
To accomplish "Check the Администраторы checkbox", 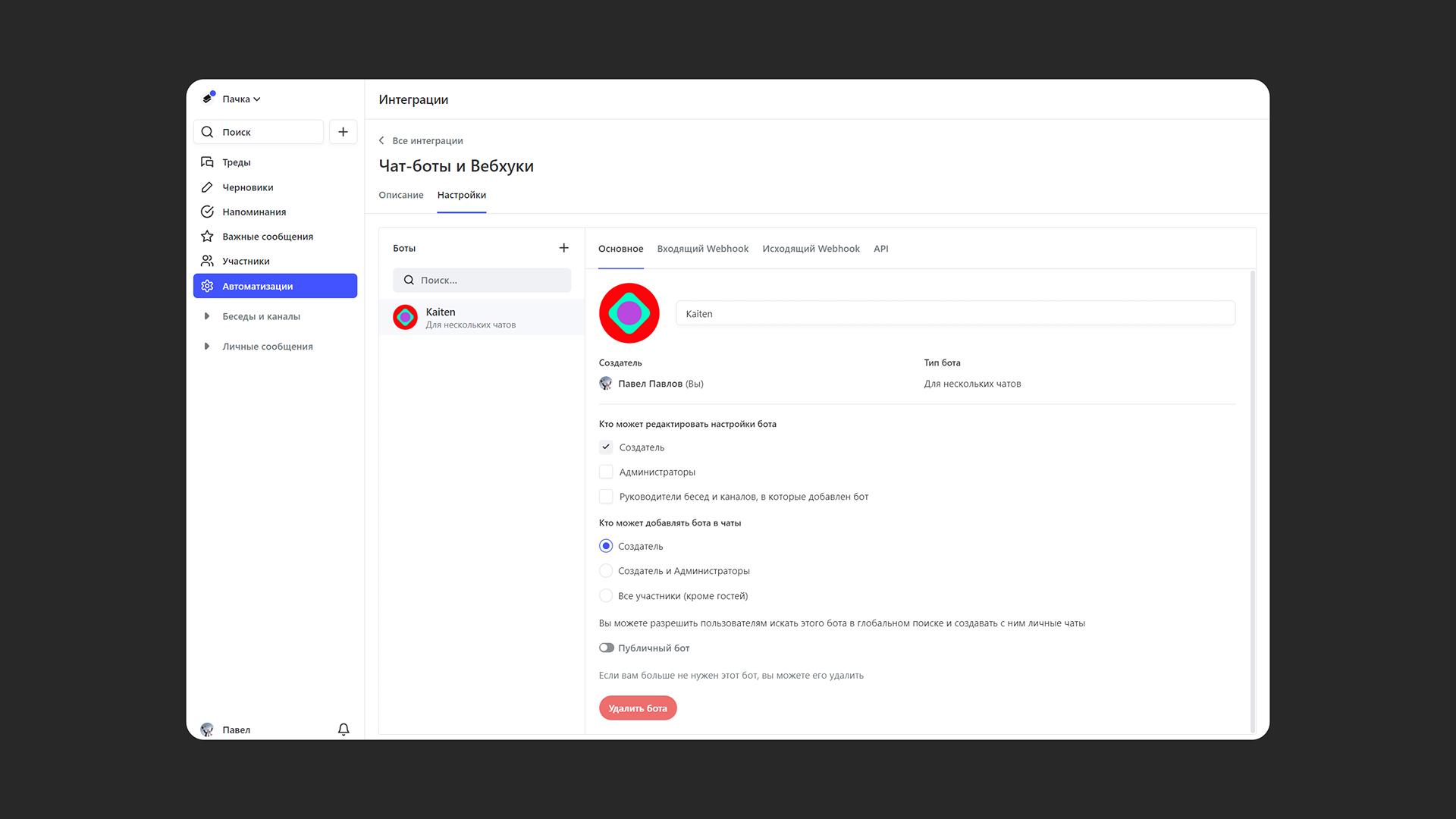I will pos(606,472).
